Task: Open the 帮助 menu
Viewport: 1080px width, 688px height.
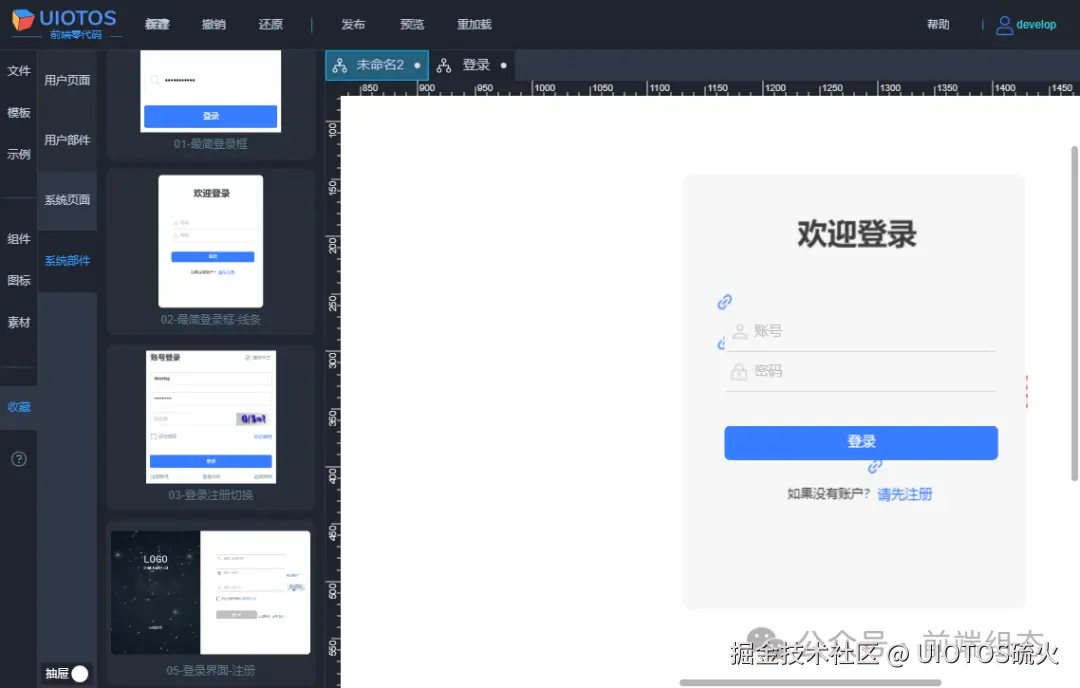Action: click(937, 24)
